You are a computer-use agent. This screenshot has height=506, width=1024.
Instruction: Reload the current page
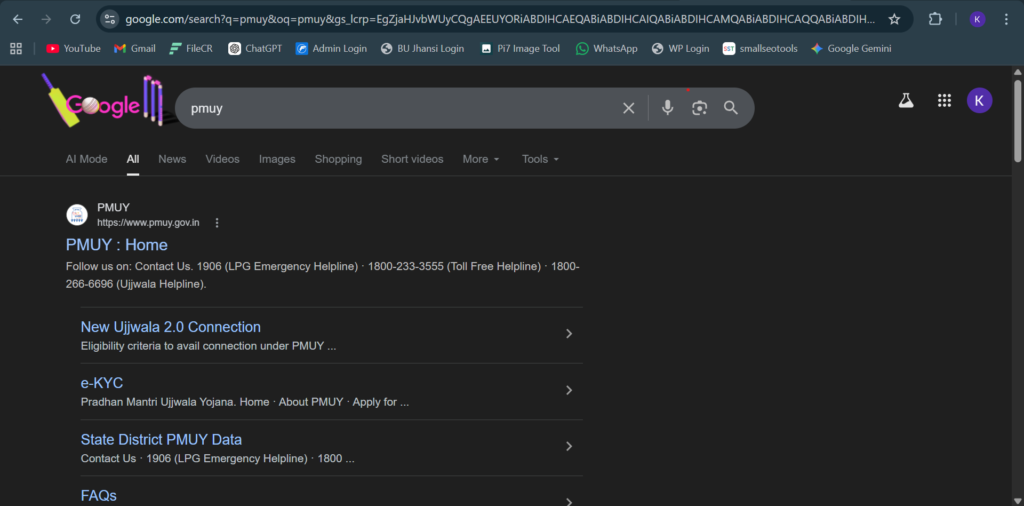(75, 19)
